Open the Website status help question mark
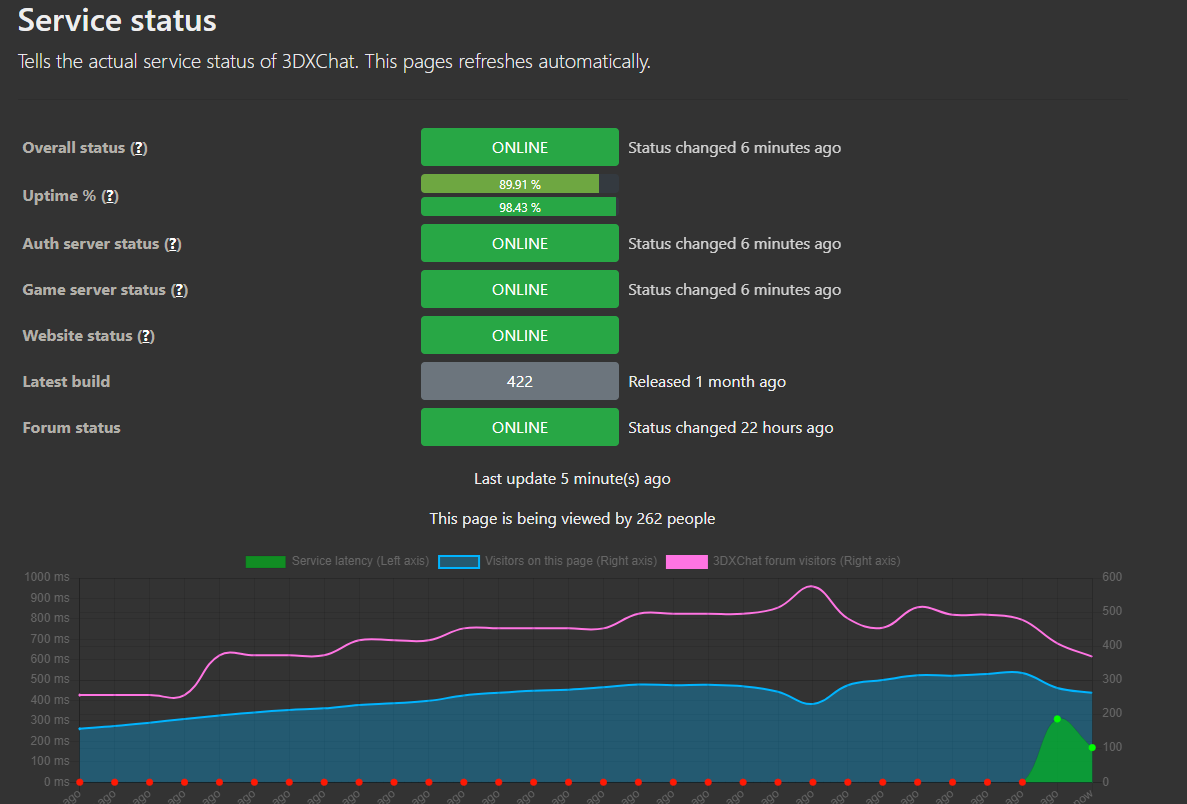Image resolution: width=1187 pixels, height=804 pixels. (x=146, y=336)
